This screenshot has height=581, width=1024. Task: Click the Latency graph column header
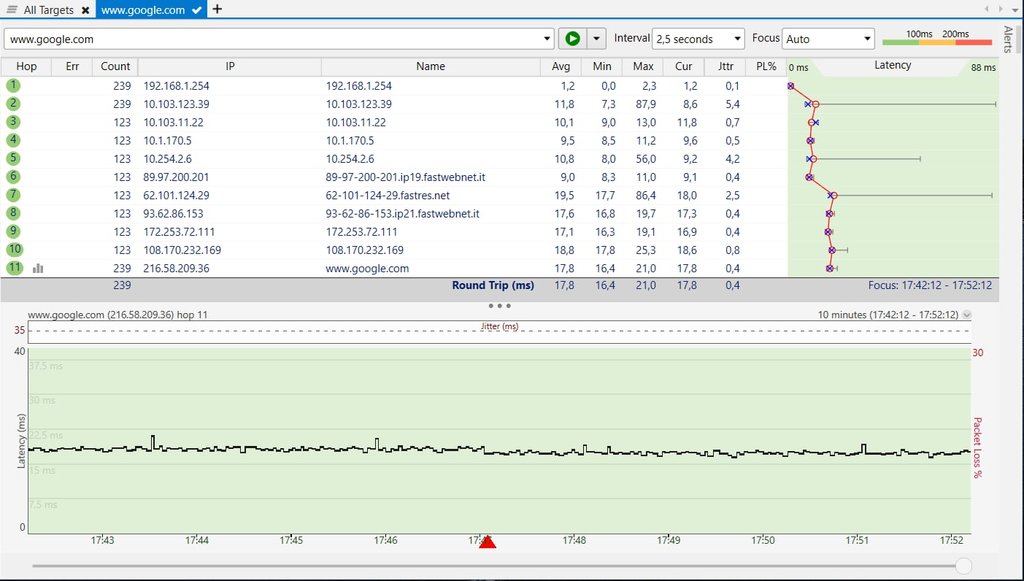(892, 66)
